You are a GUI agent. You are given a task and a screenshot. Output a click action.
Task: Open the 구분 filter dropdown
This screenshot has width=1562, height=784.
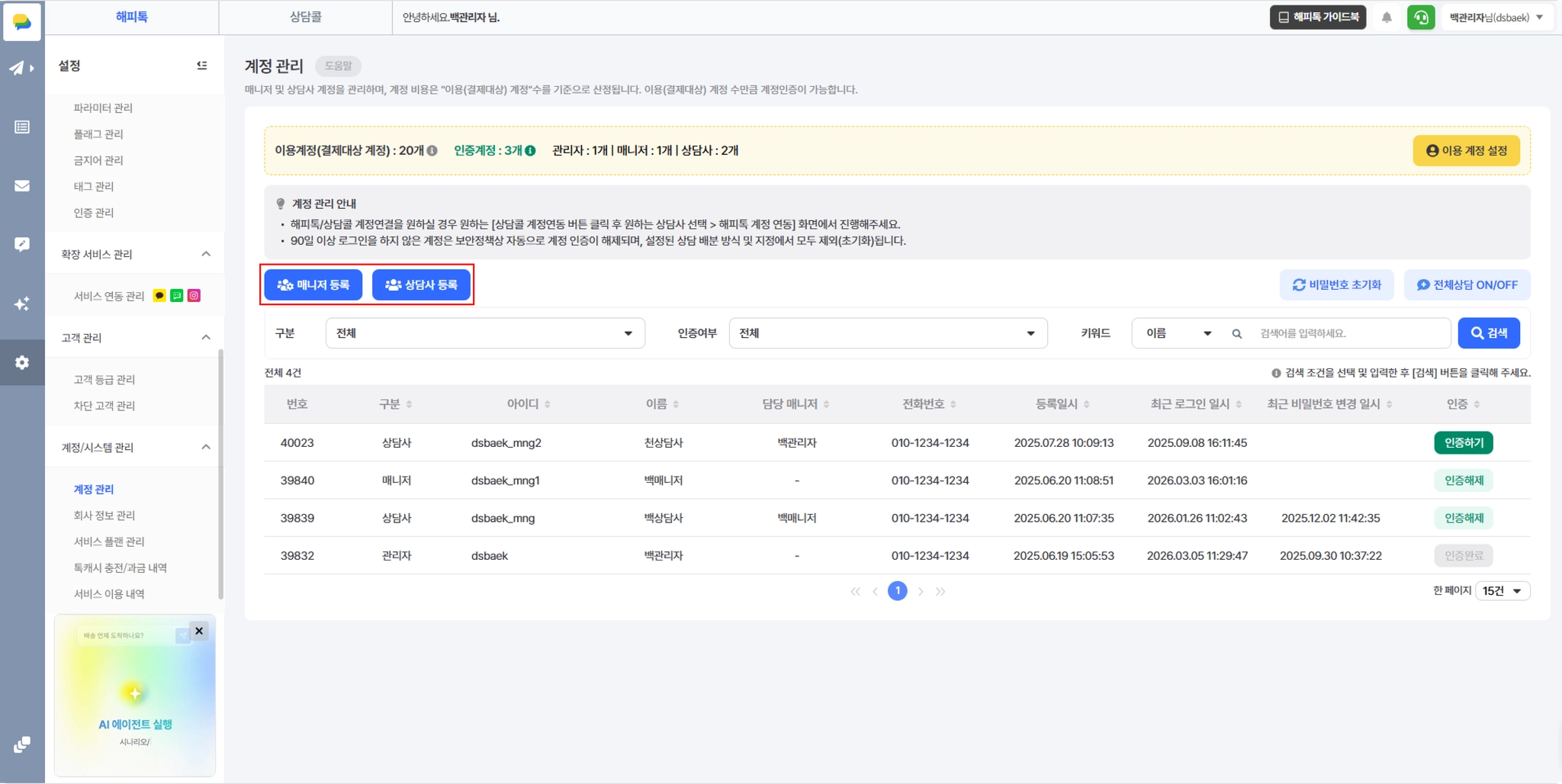485,333
